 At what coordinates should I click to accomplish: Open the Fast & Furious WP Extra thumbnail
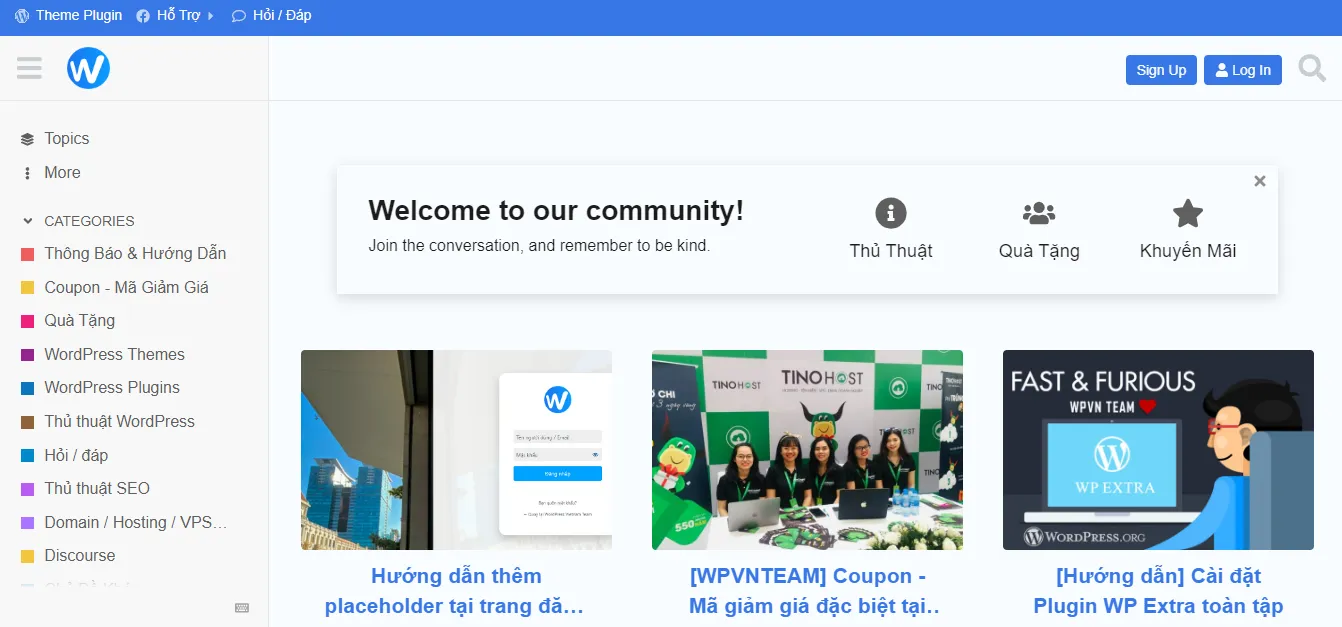point(1158,450)
